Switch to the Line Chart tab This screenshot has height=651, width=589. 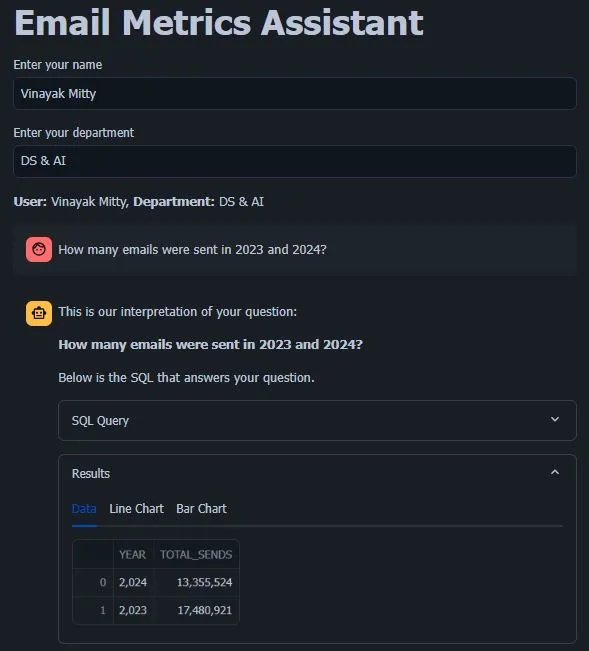(136, 509)
